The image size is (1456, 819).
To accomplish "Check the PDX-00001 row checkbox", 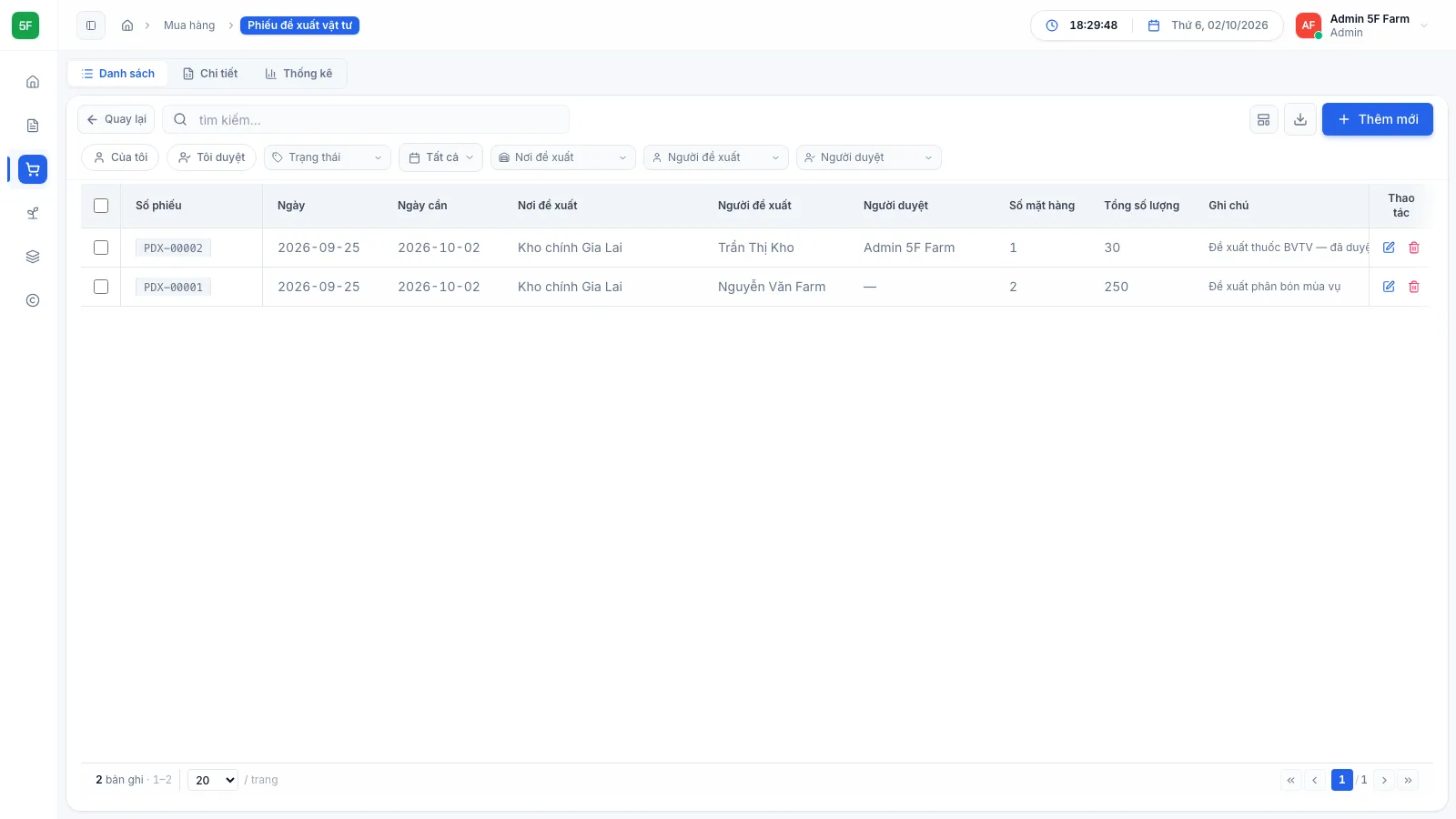I will 101,287.
